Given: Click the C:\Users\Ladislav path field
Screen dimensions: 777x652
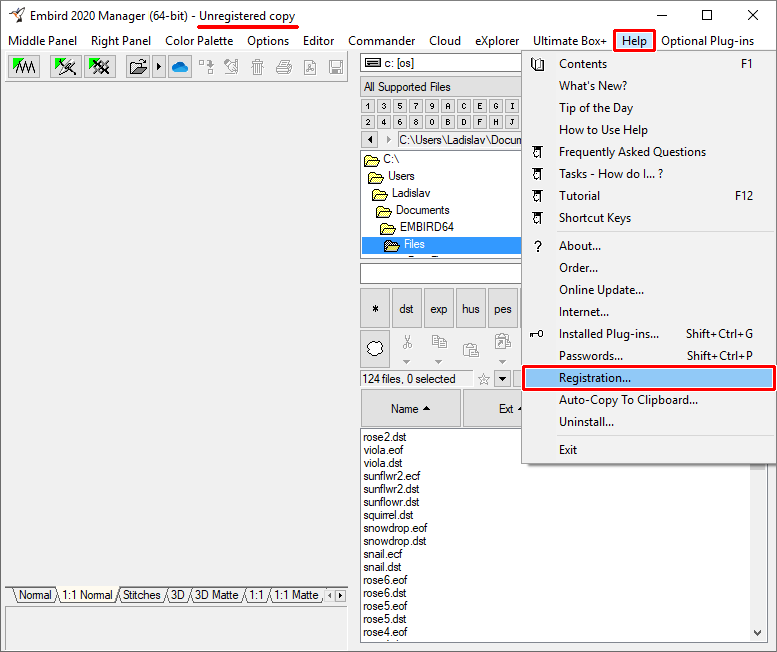Looking at the screenshot, I should click(x=460, y=140).
